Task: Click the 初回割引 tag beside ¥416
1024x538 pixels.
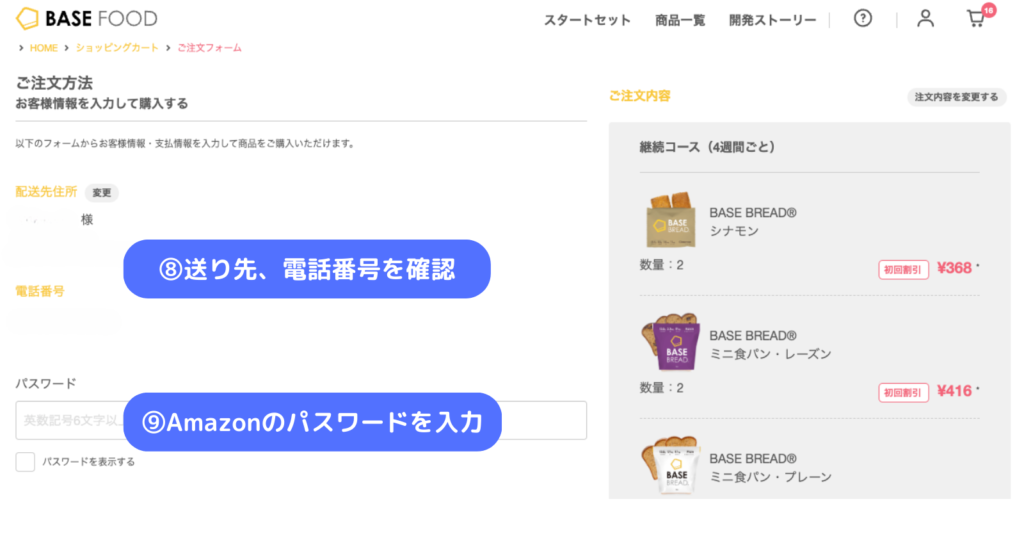Action: pyautogui.click(x=903, y=392)
